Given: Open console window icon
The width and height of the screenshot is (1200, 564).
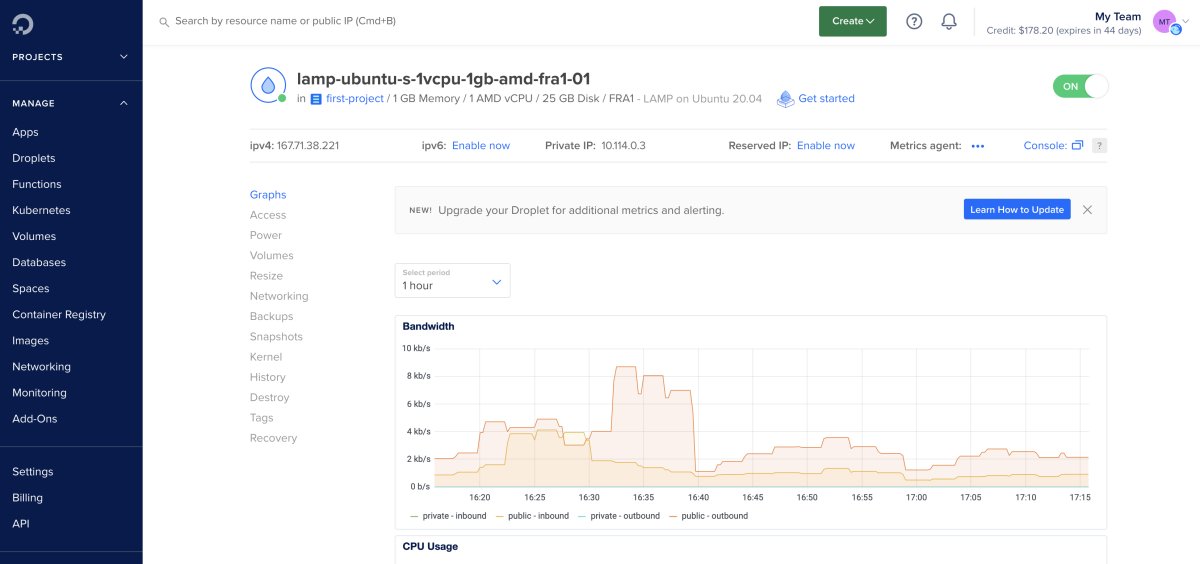Looking at the screenshot, I should click(x=1077, y=145).
